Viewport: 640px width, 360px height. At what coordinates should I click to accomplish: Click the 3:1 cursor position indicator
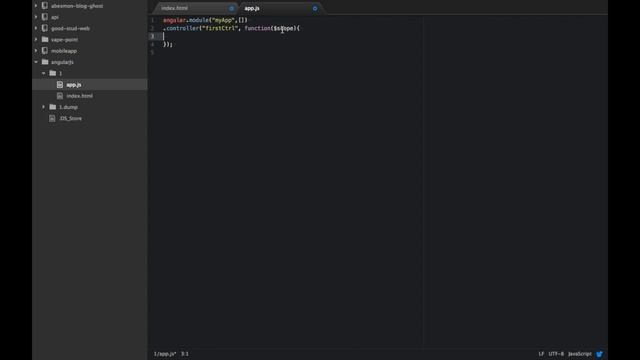(x=185, y=354)
